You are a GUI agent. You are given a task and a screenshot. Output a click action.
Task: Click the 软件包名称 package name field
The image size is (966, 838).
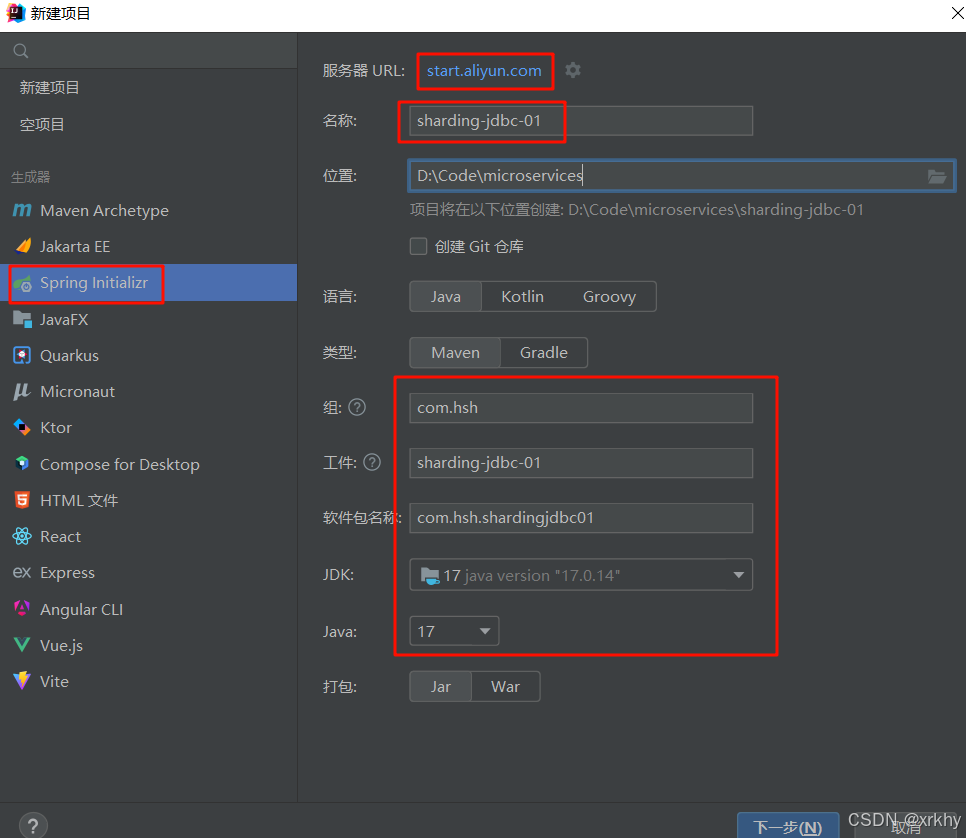[581, 518]
